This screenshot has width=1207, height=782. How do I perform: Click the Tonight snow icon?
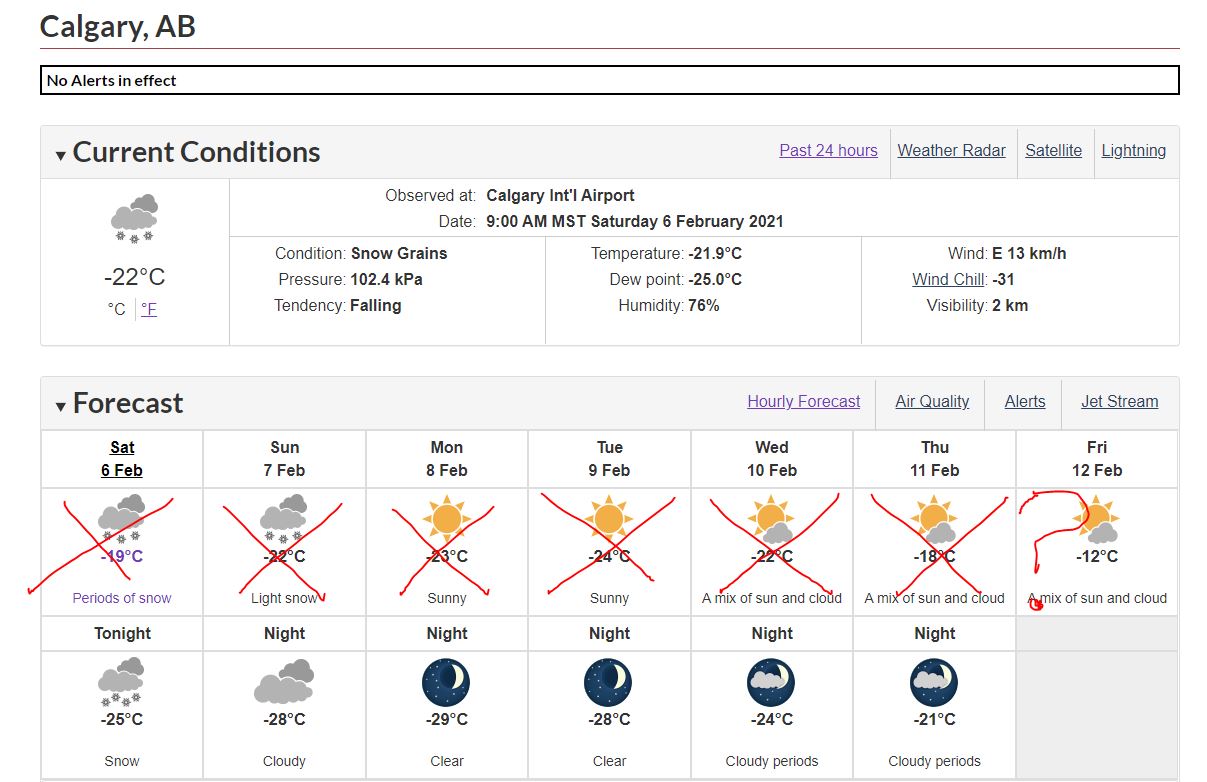122,682
